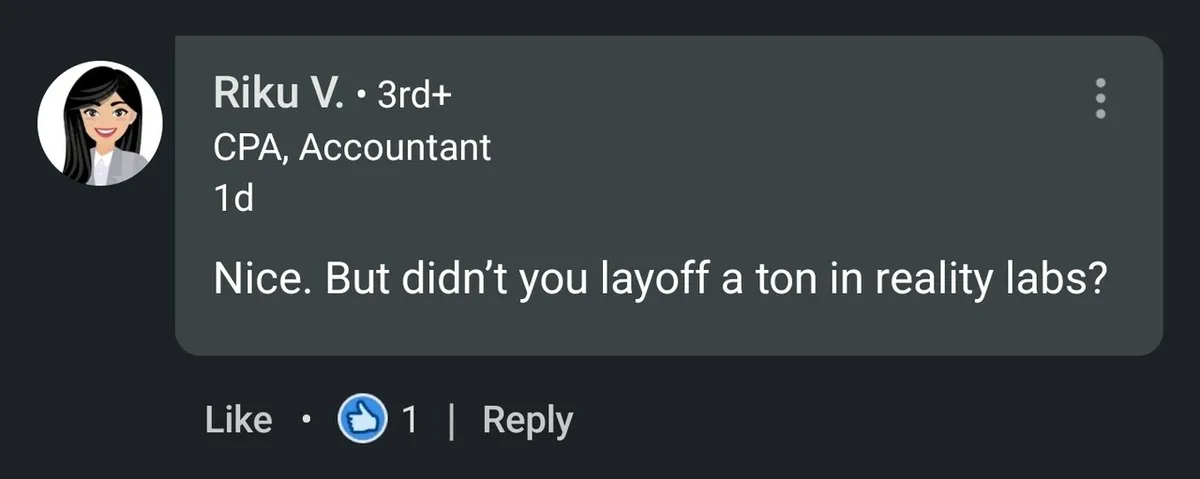Open the three-dot comment options menu
The image size is (1200, 479).
1100,98
